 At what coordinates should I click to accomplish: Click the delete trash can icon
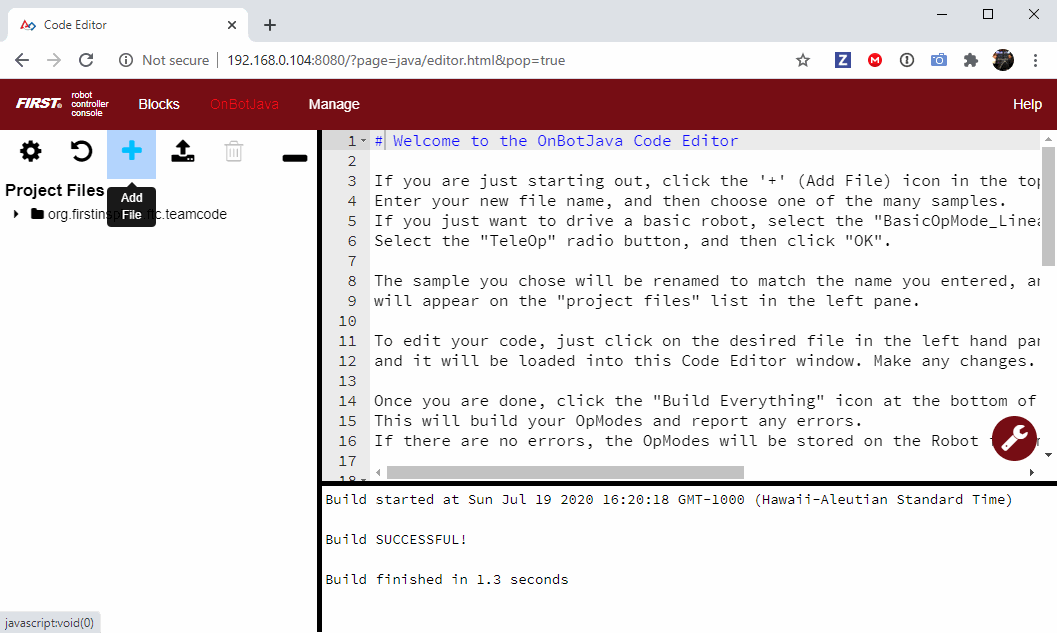(x=233, y=152)
